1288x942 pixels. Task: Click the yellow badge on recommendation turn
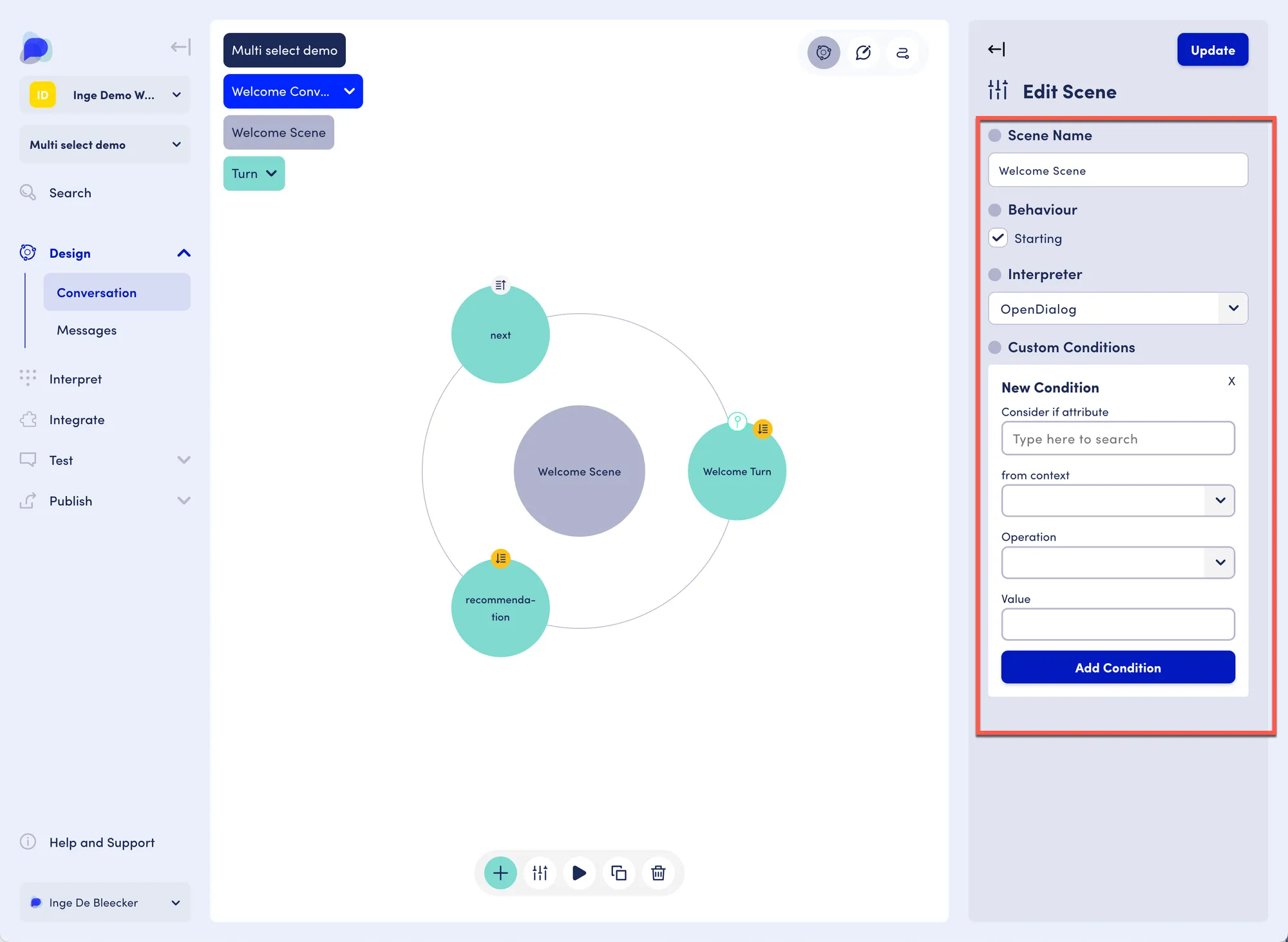click(500, 558)
